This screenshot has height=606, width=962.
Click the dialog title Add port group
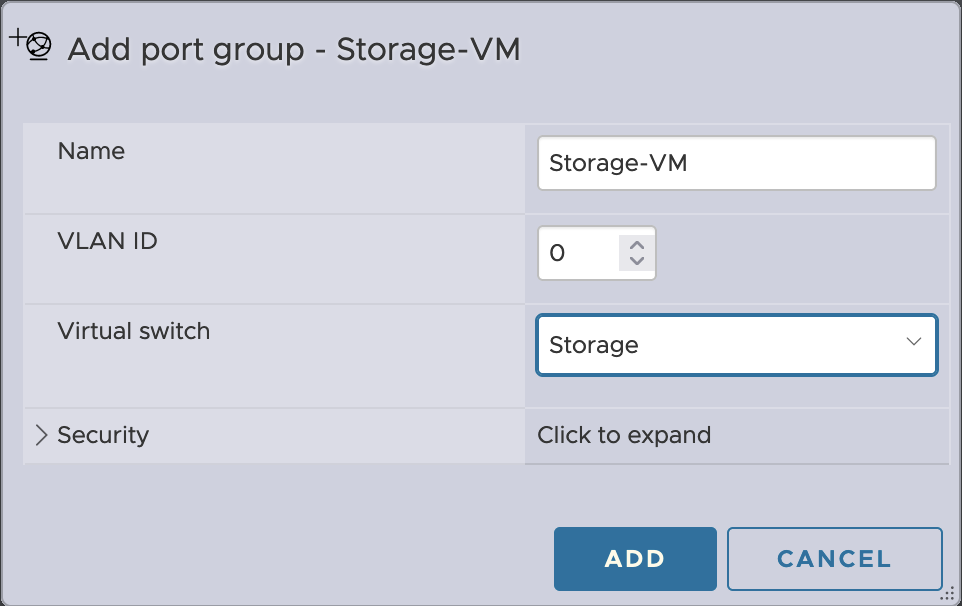click(186, 50)
